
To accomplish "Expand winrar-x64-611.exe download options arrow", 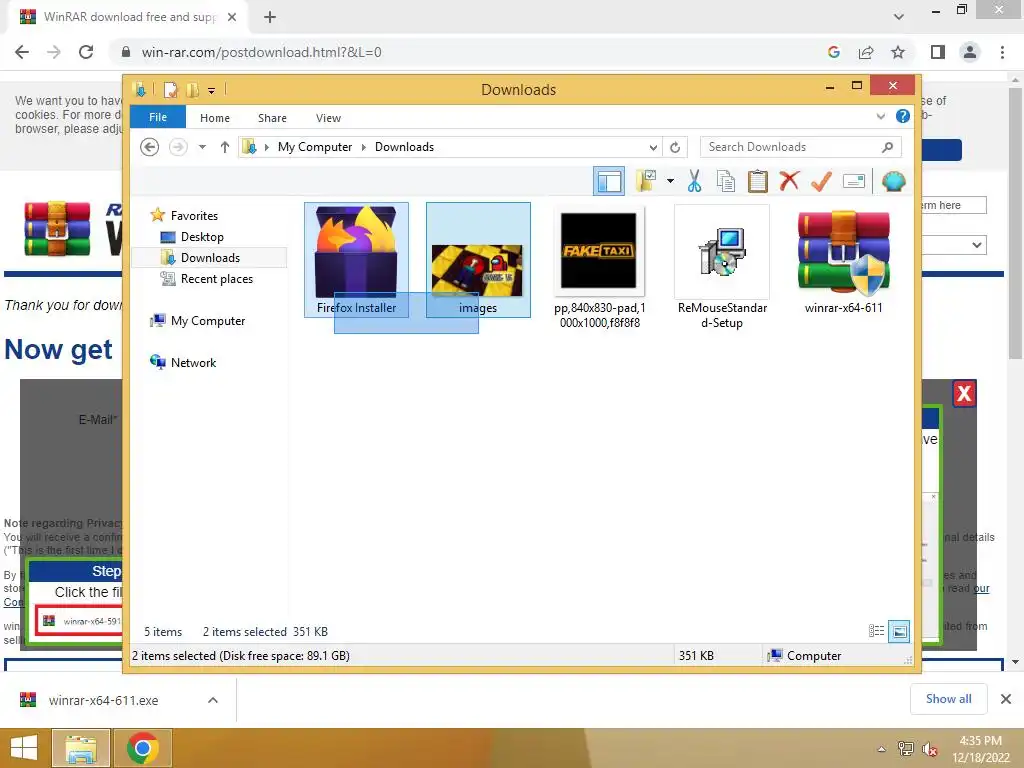I will click(x=212, y=700).
